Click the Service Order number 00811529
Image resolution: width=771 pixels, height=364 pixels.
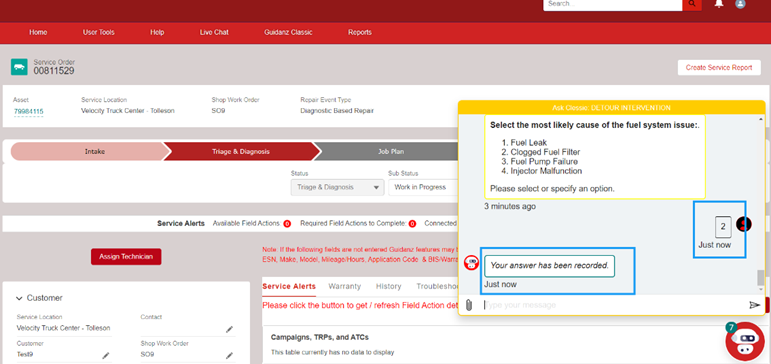pos(54,71)
